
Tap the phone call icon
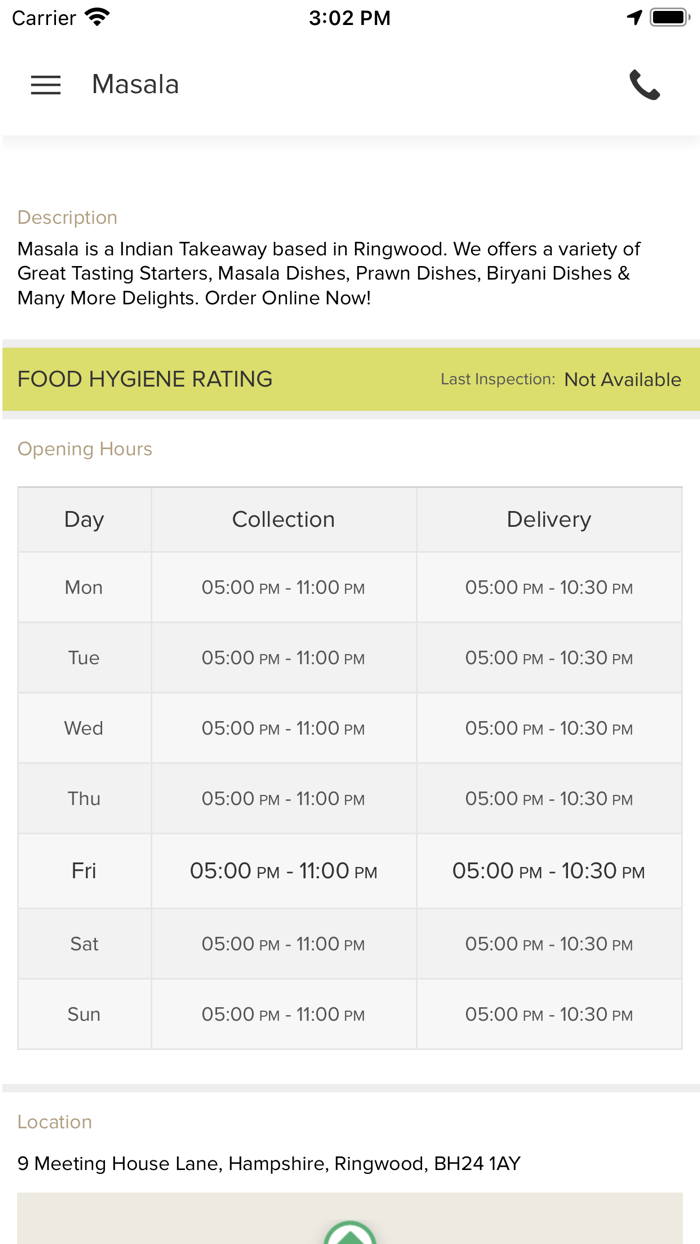click(645, 85)
